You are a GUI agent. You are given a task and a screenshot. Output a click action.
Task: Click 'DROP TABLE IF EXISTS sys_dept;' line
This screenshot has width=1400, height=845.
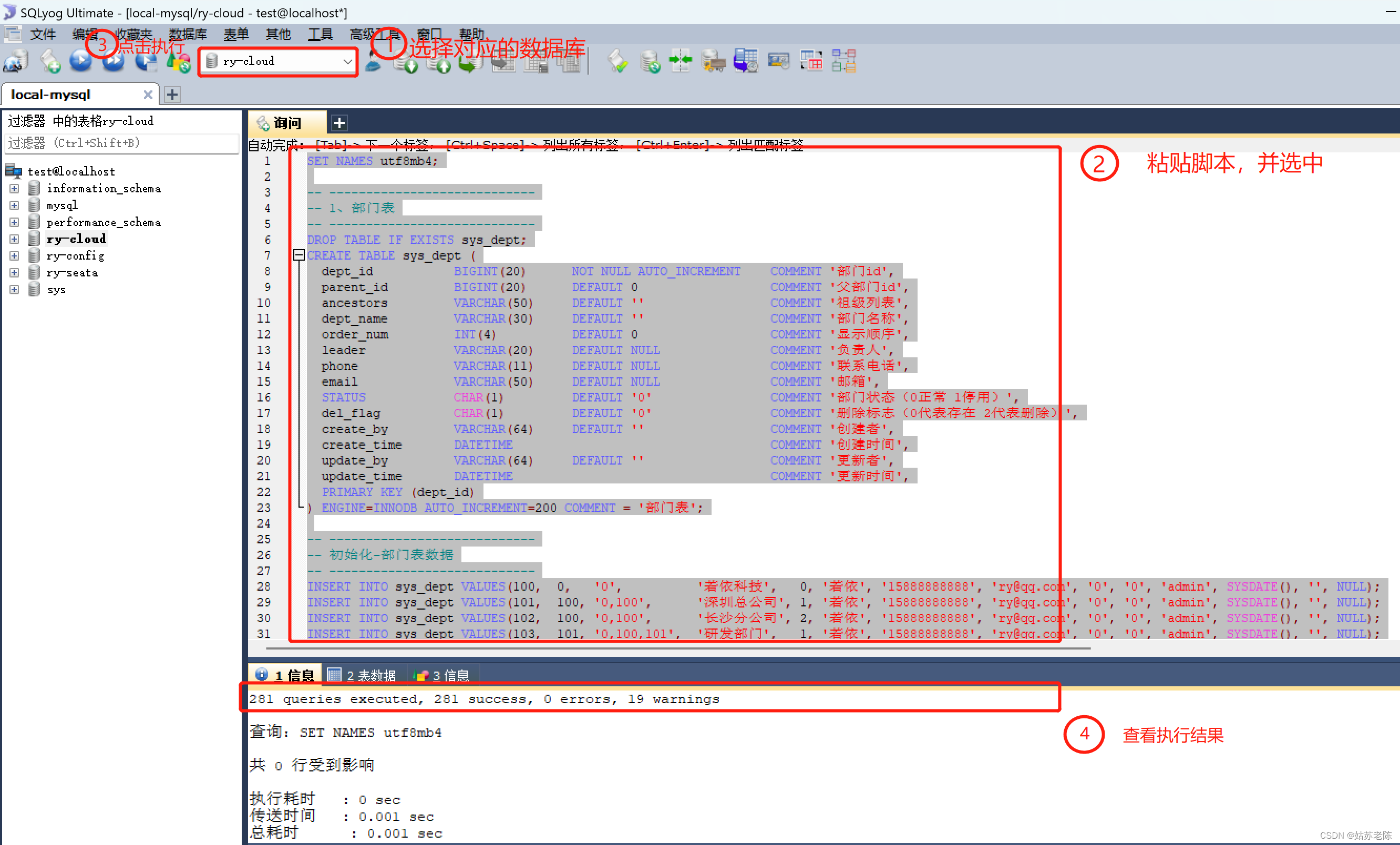(x=417, y=240)
